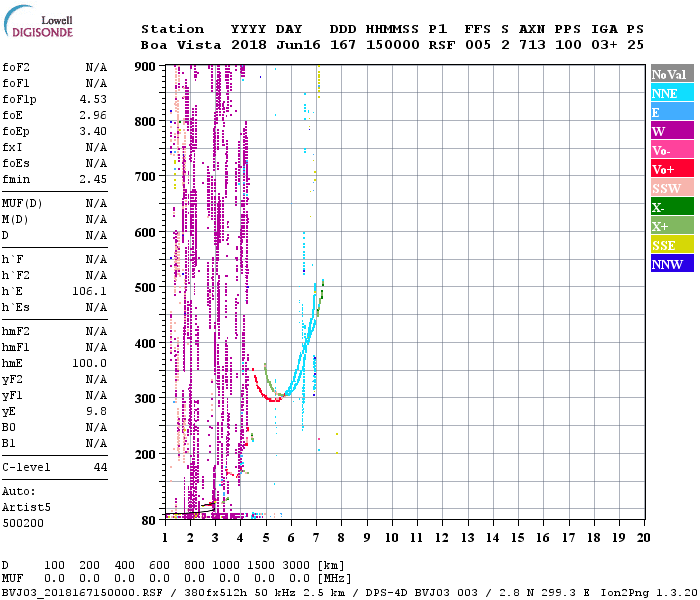
Task: Select the W purple legend swatch
Action: [x=672, y=131]
